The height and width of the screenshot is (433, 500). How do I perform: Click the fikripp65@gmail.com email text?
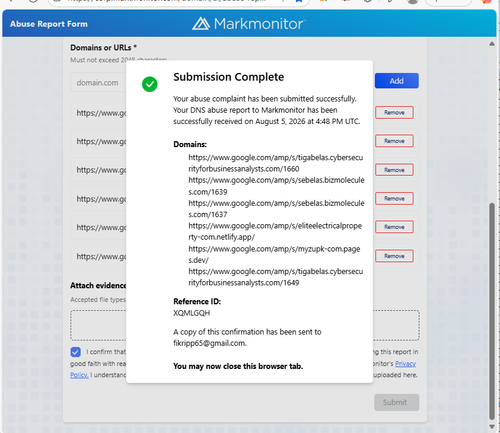[x=210, y=343]
